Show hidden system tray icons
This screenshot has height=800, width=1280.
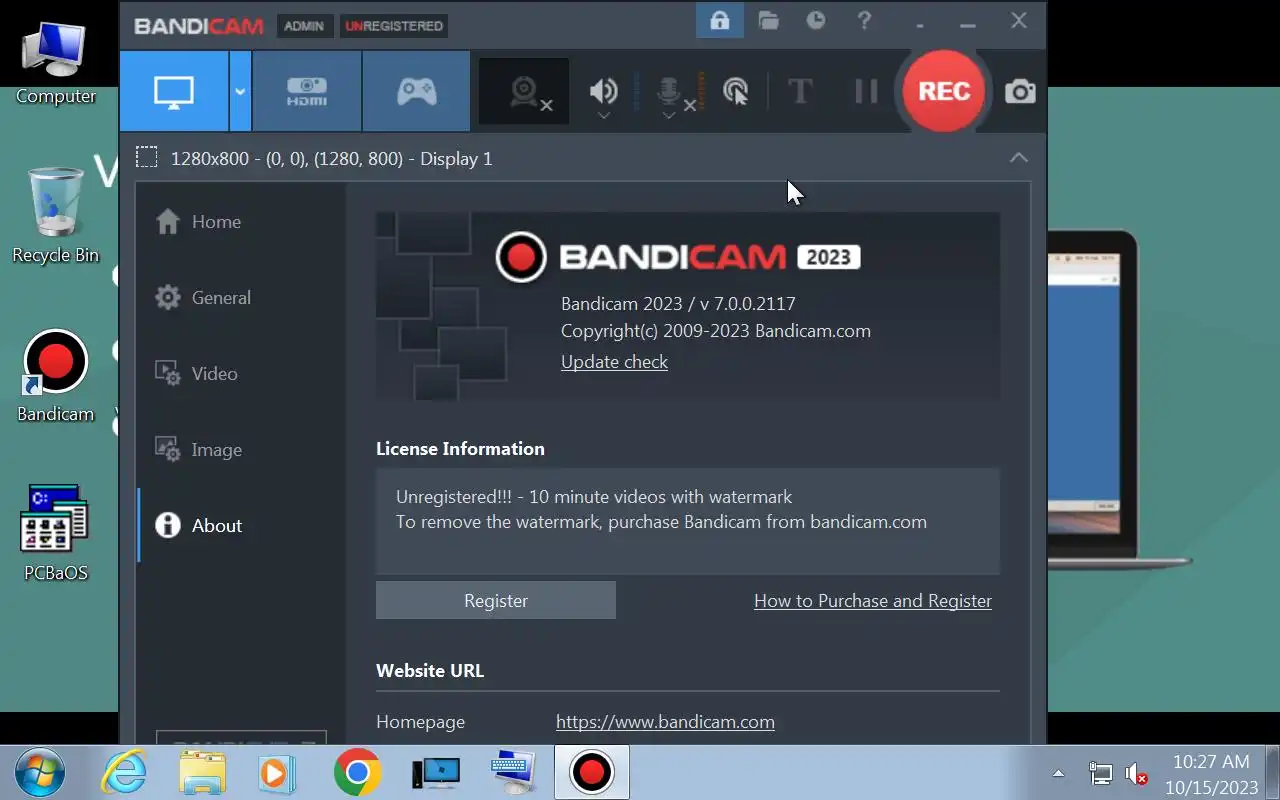[x=1058, y=773]
